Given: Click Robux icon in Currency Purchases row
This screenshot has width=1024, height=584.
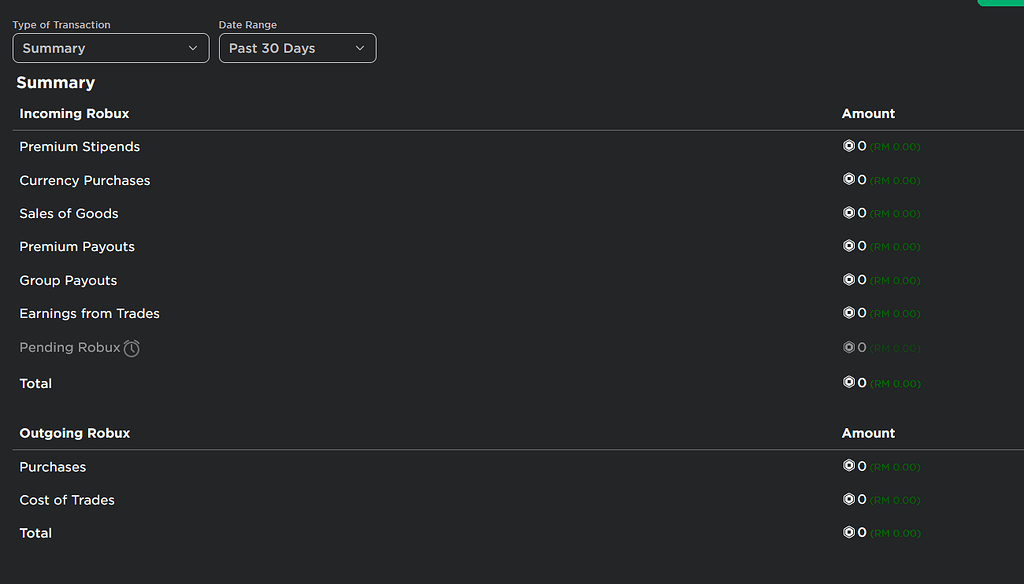Looking at the screenshot, I should click(x=848, y=180).
